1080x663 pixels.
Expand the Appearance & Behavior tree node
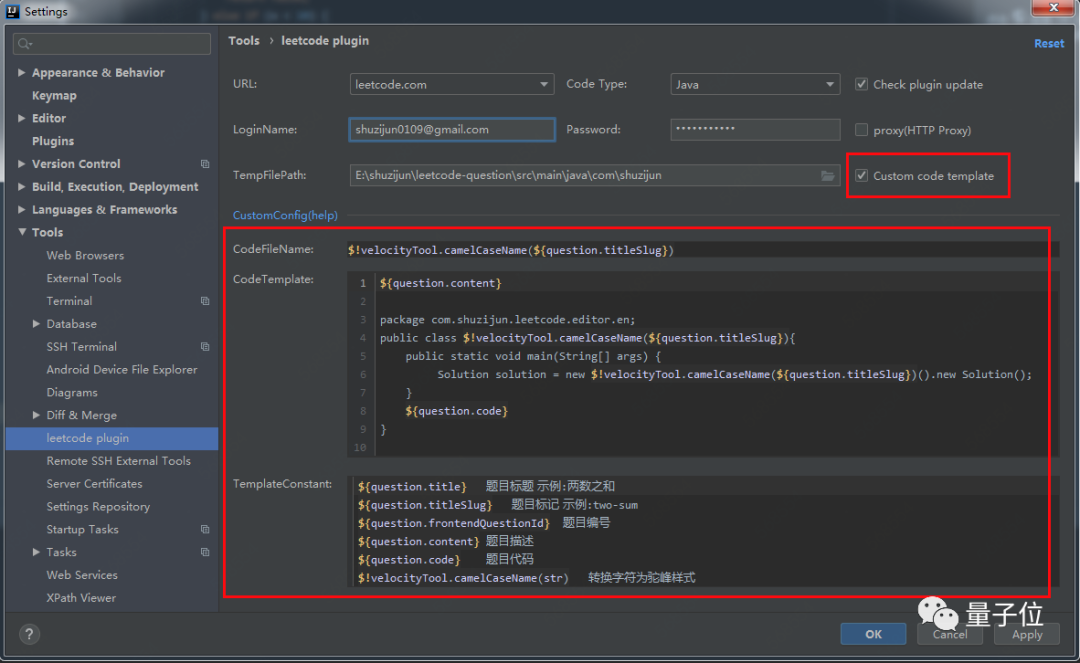[x=22, y=73]
